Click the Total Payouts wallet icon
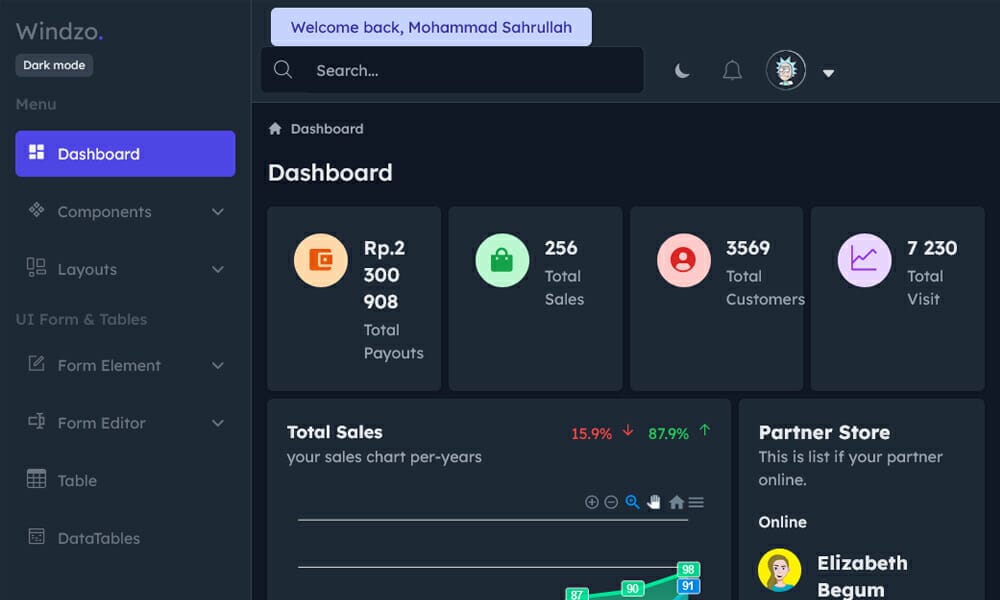The image size is (1000, 600). [x=320, y=260]
